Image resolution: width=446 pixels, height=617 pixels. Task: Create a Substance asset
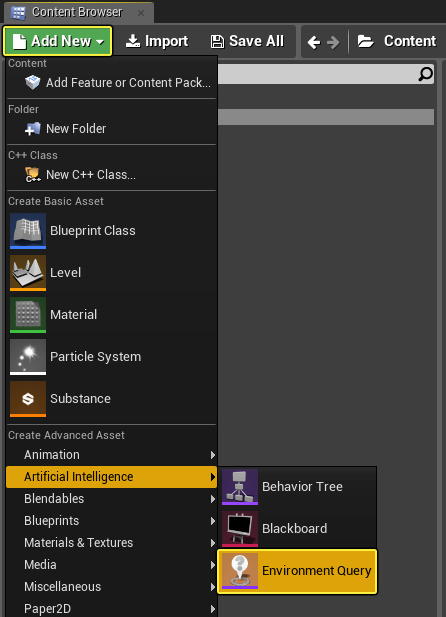coord(111,399)
